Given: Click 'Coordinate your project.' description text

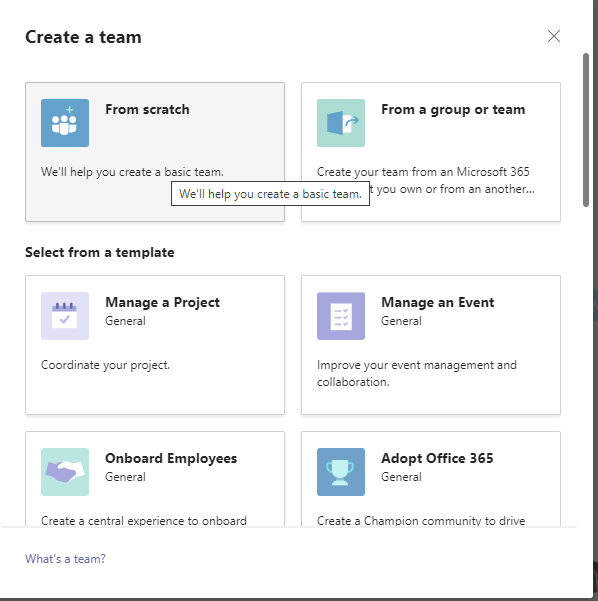Looking at the screenshot, I should (x=105, y=365).
